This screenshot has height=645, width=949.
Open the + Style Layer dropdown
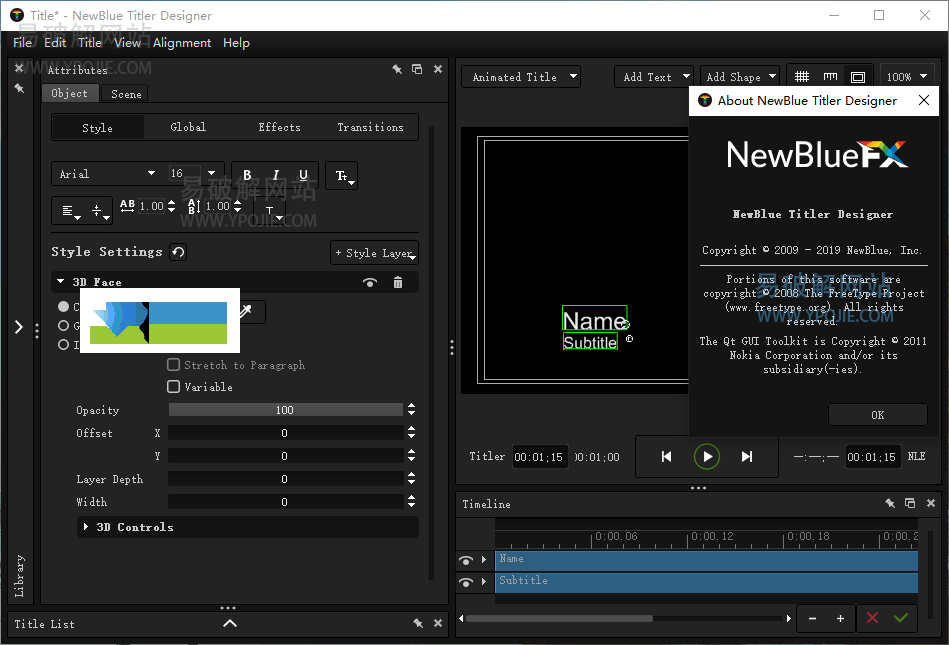tap(375, 253)
